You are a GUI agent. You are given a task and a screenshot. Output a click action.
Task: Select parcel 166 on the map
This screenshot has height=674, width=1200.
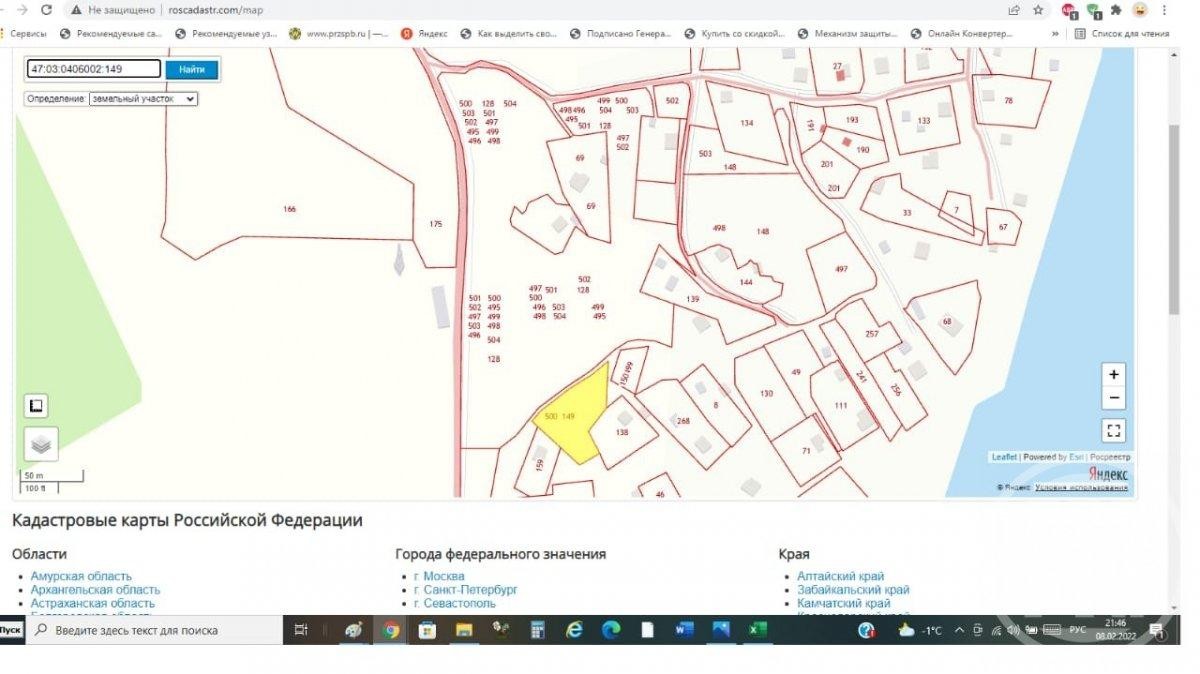pos(289,209)
